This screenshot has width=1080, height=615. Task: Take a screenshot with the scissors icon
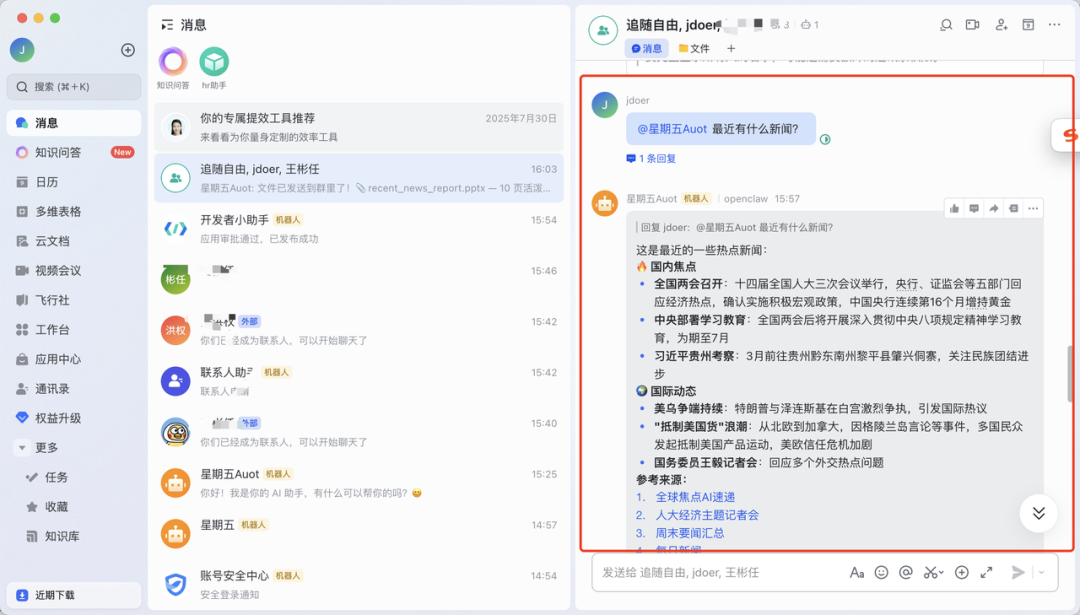click(x=930, y=572)
